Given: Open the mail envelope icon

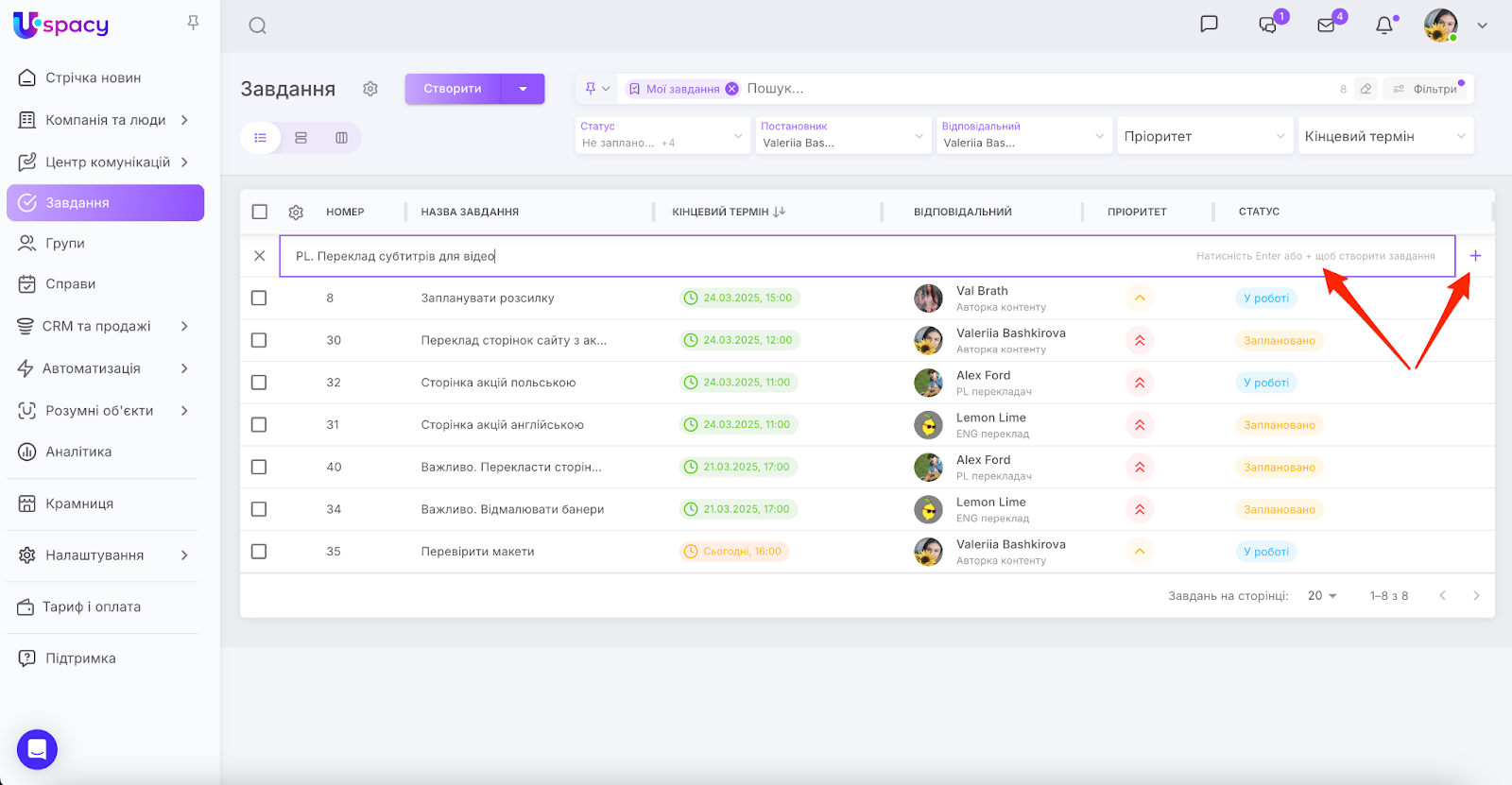Looking at the screenshot, I should click(1326, 26).
